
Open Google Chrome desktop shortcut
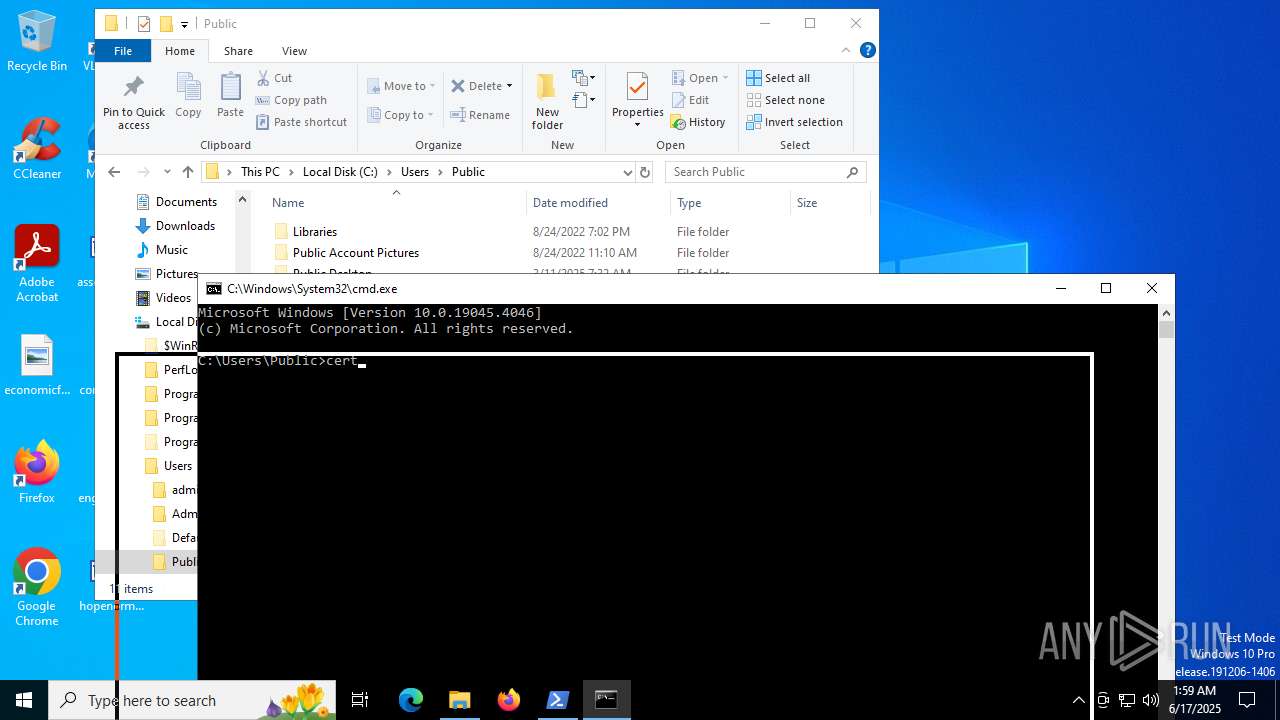click(37, 588)
